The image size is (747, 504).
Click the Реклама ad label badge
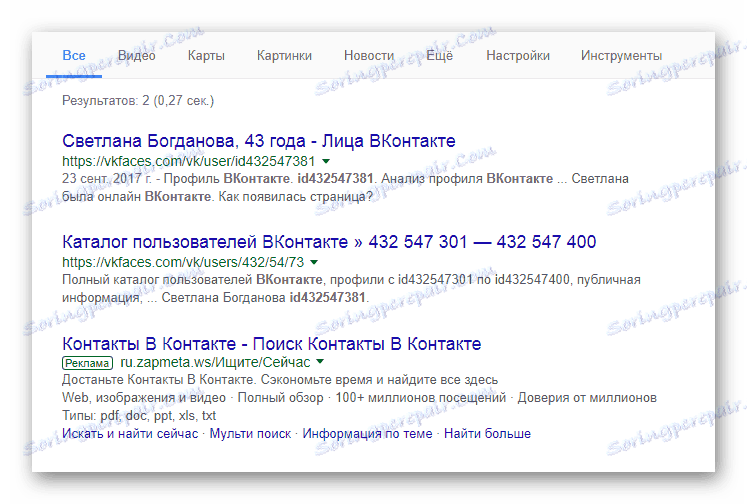[x=87, y=363]
